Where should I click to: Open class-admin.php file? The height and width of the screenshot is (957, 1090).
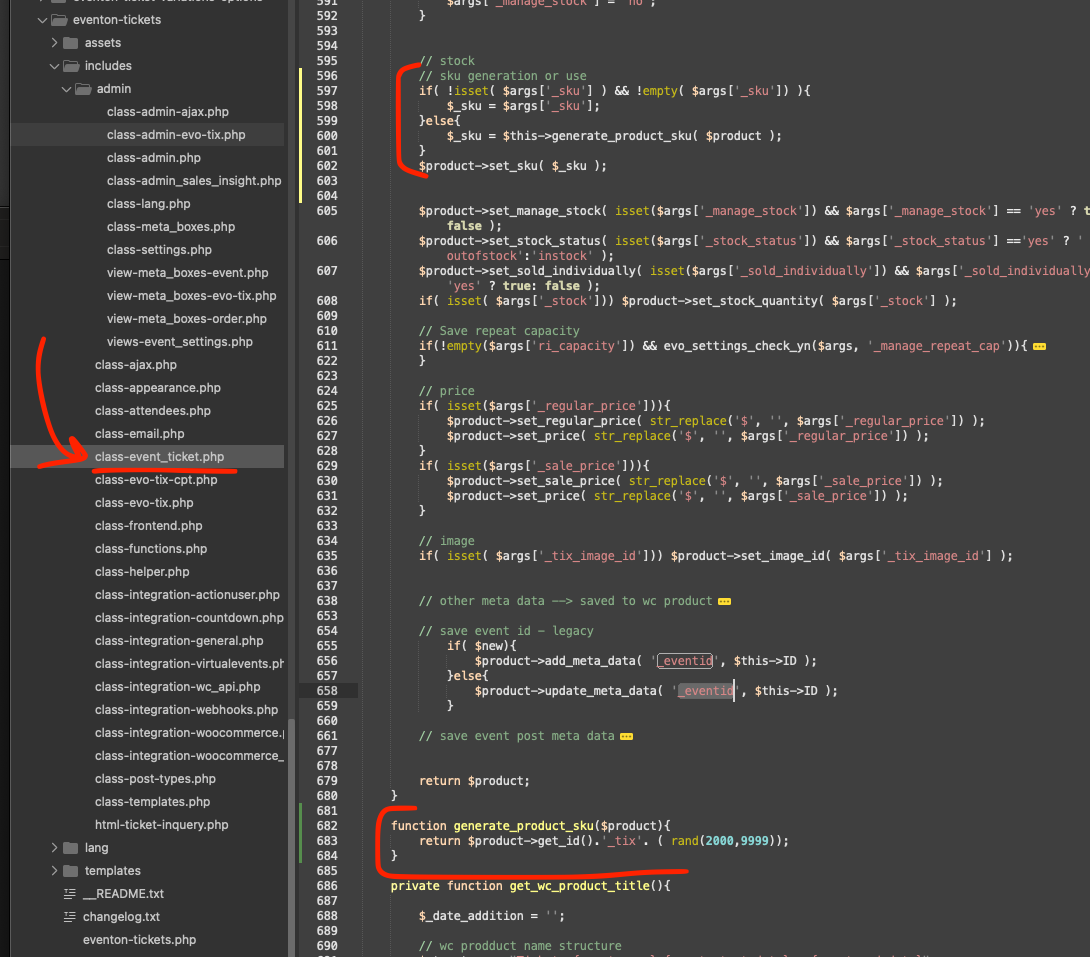pyautogui.click(x=154, y=158)
